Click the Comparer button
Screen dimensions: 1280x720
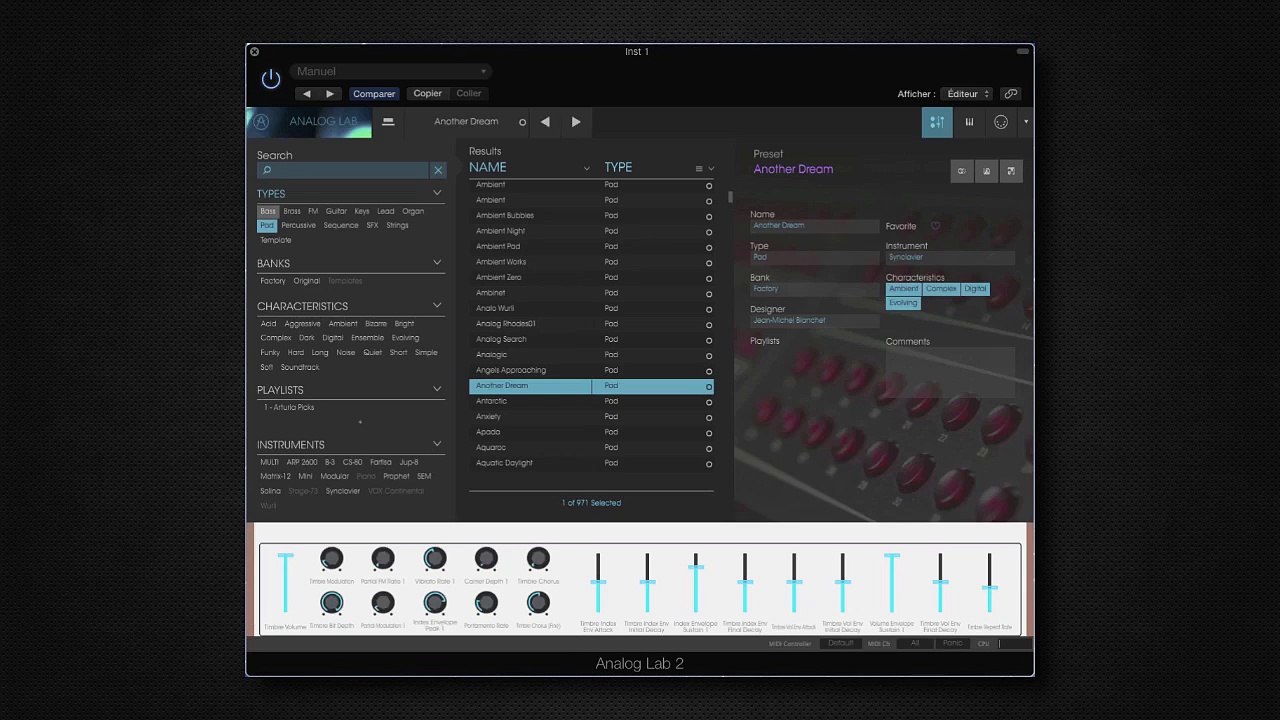tap(374, 94)
